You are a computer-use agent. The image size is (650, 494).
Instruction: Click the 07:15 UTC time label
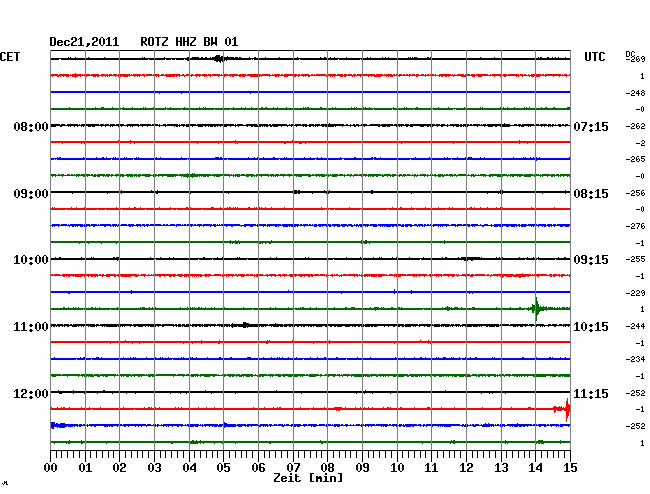pyautogui.click(x=591, y=126)
